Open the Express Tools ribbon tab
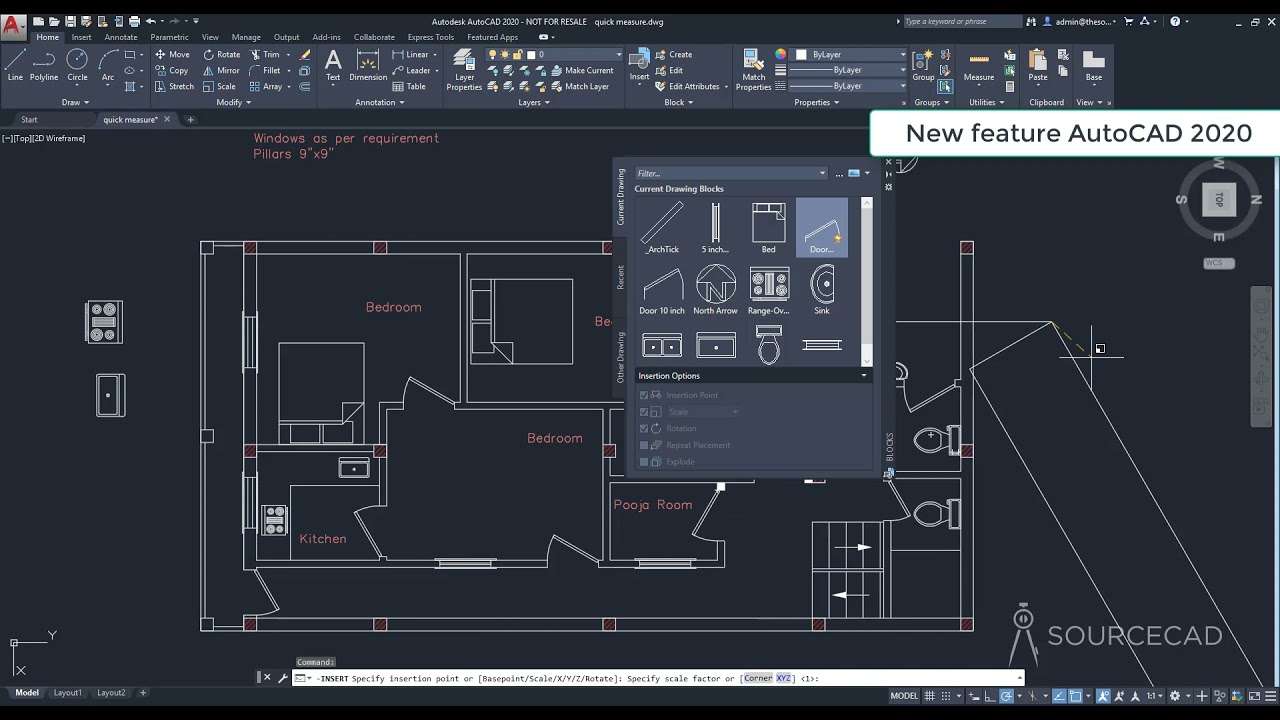1280x720 pixels. [x=431, y=37]
